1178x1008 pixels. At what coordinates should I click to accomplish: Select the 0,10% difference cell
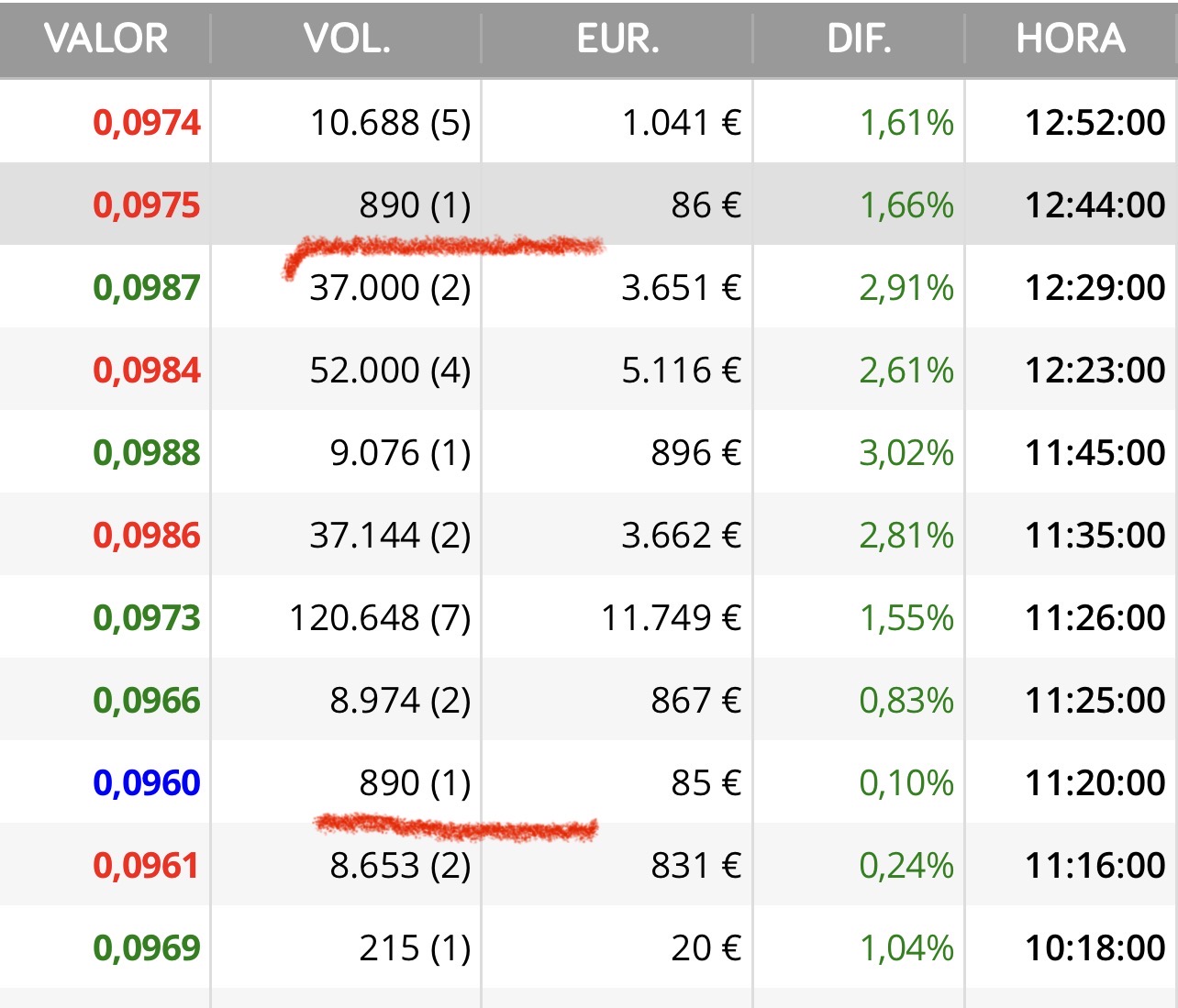point(906,783)
